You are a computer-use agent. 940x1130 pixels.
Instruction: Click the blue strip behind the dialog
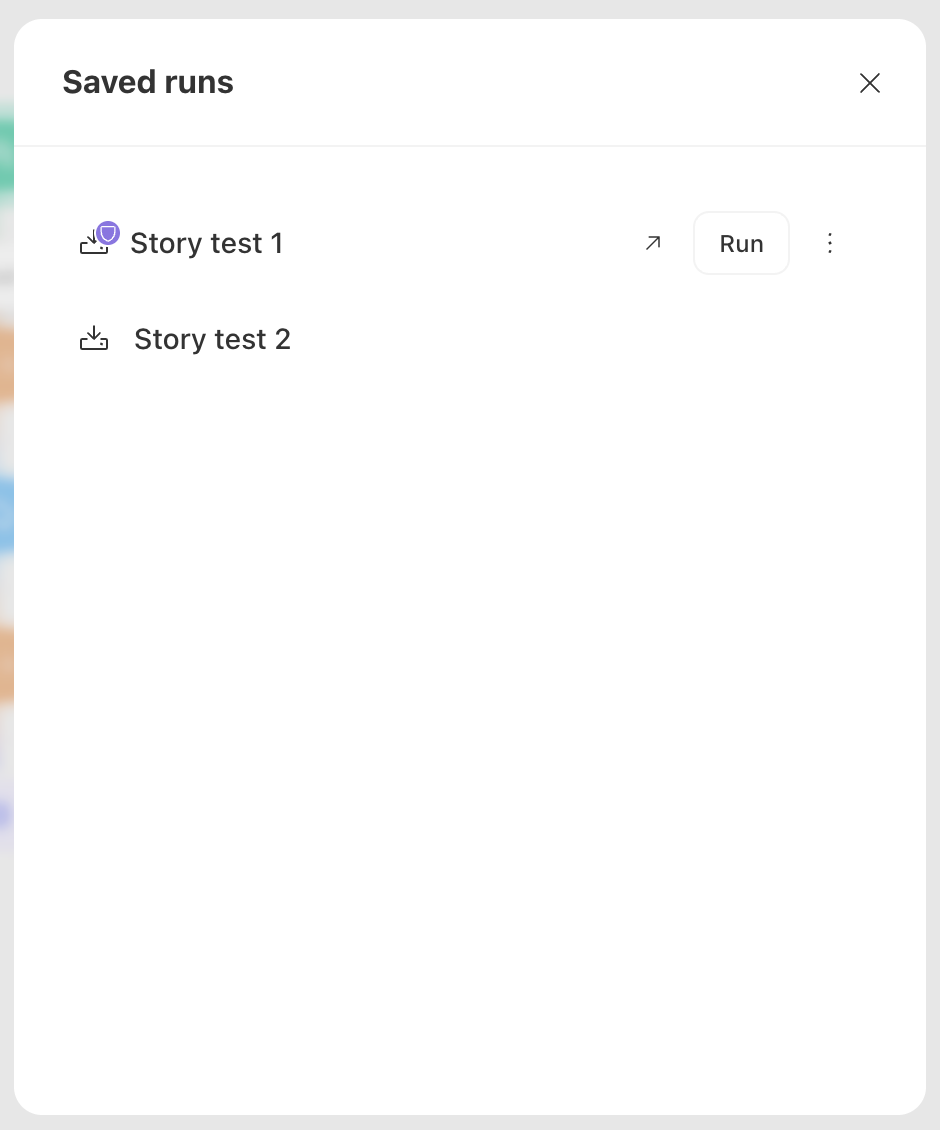tap(6, 515)
